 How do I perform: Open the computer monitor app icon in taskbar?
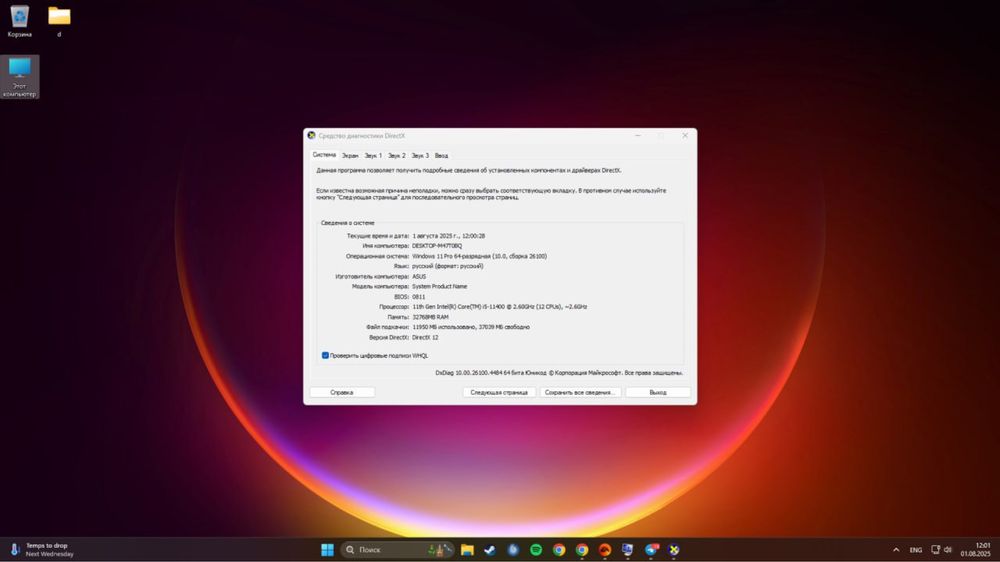[x=628, y=550]
